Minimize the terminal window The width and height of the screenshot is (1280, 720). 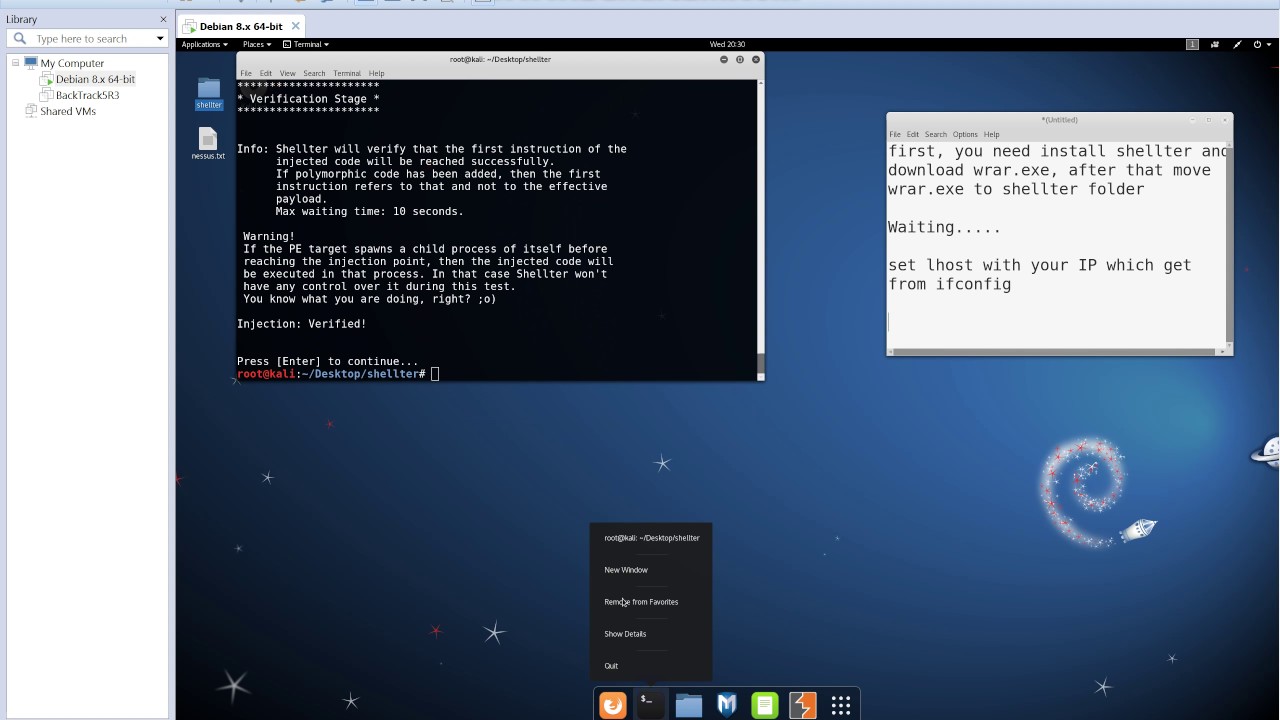[724, 59]
